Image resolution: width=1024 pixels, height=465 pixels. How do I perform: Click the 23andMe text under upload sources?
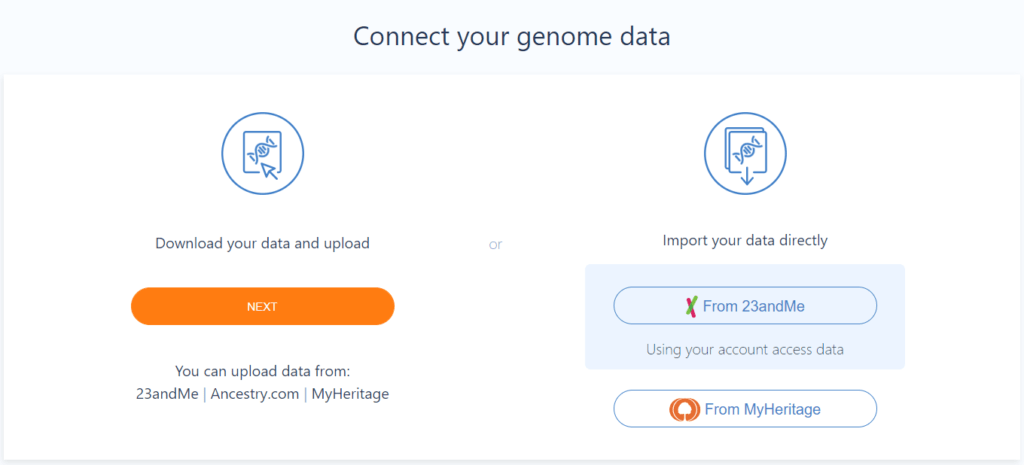(x=167, y=394)
